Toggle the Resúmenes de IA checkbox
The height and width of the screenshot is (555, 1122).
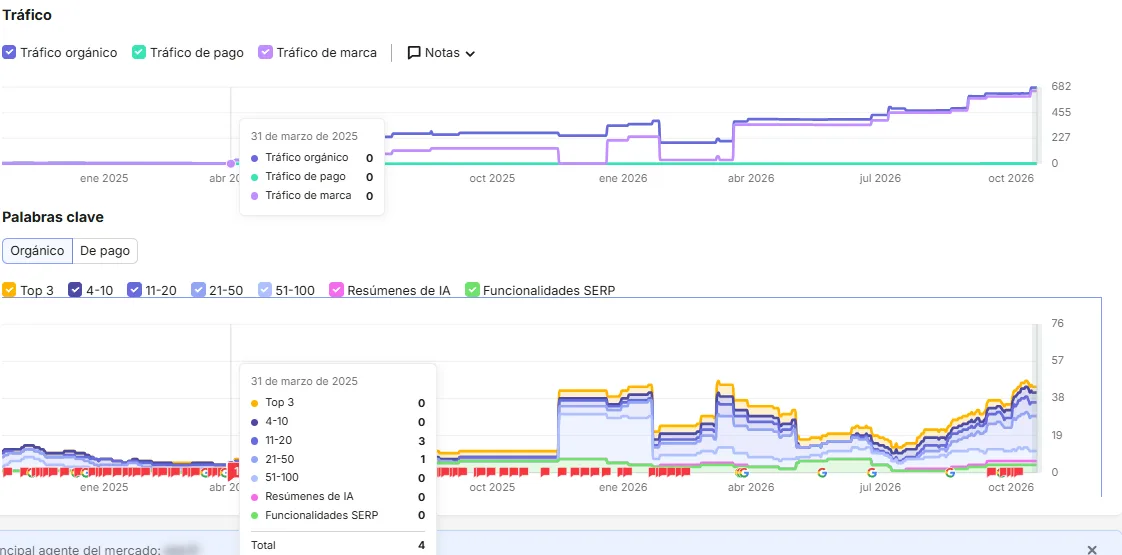click(x=336, y=290)
